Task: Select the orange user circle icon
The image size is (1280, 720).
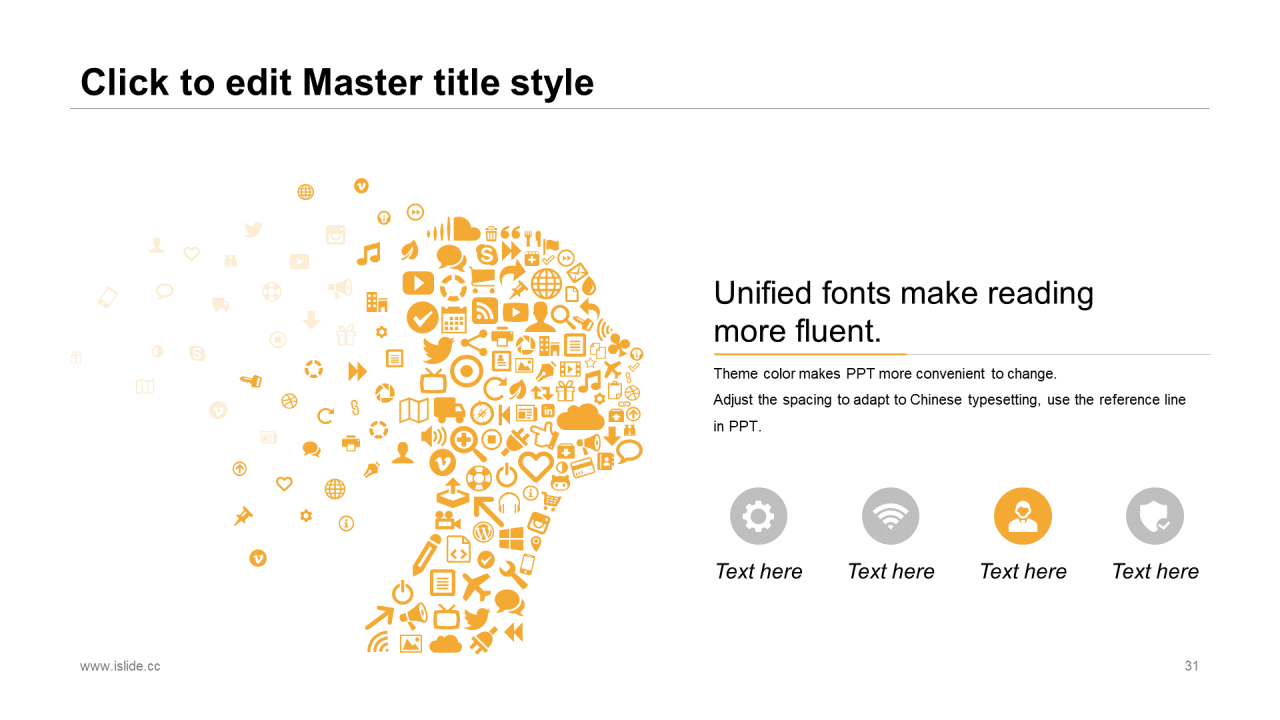Action: (x=1023, y=516)
